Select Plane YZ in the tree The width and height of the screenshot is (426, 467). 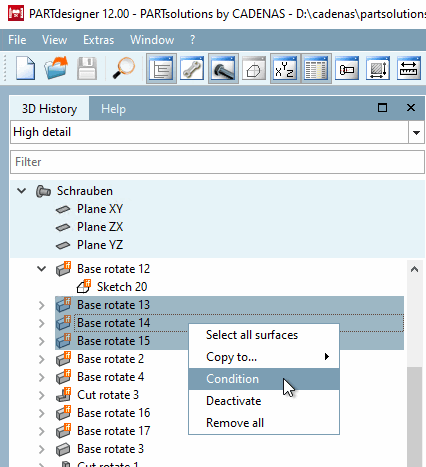coord(100,245)
